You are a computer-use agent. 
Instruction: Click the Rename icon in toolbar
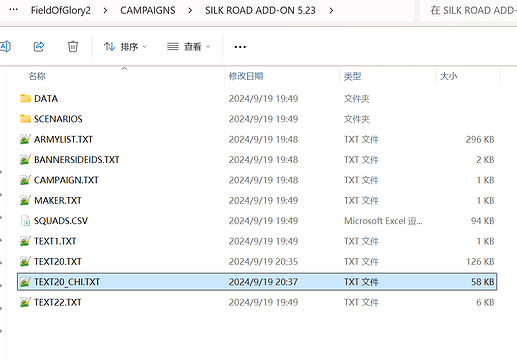(x=5, y=47)
